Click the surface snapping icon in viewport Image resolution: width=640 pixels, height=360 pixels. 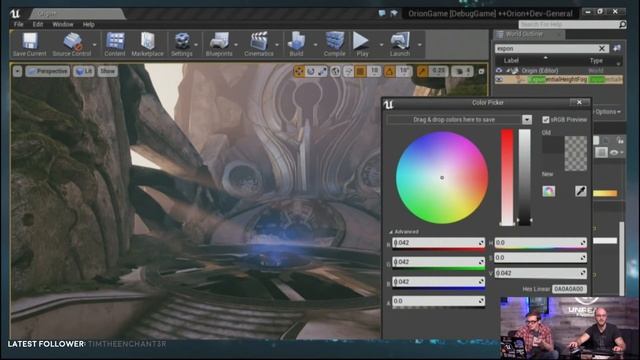click(x=348, y=71)
